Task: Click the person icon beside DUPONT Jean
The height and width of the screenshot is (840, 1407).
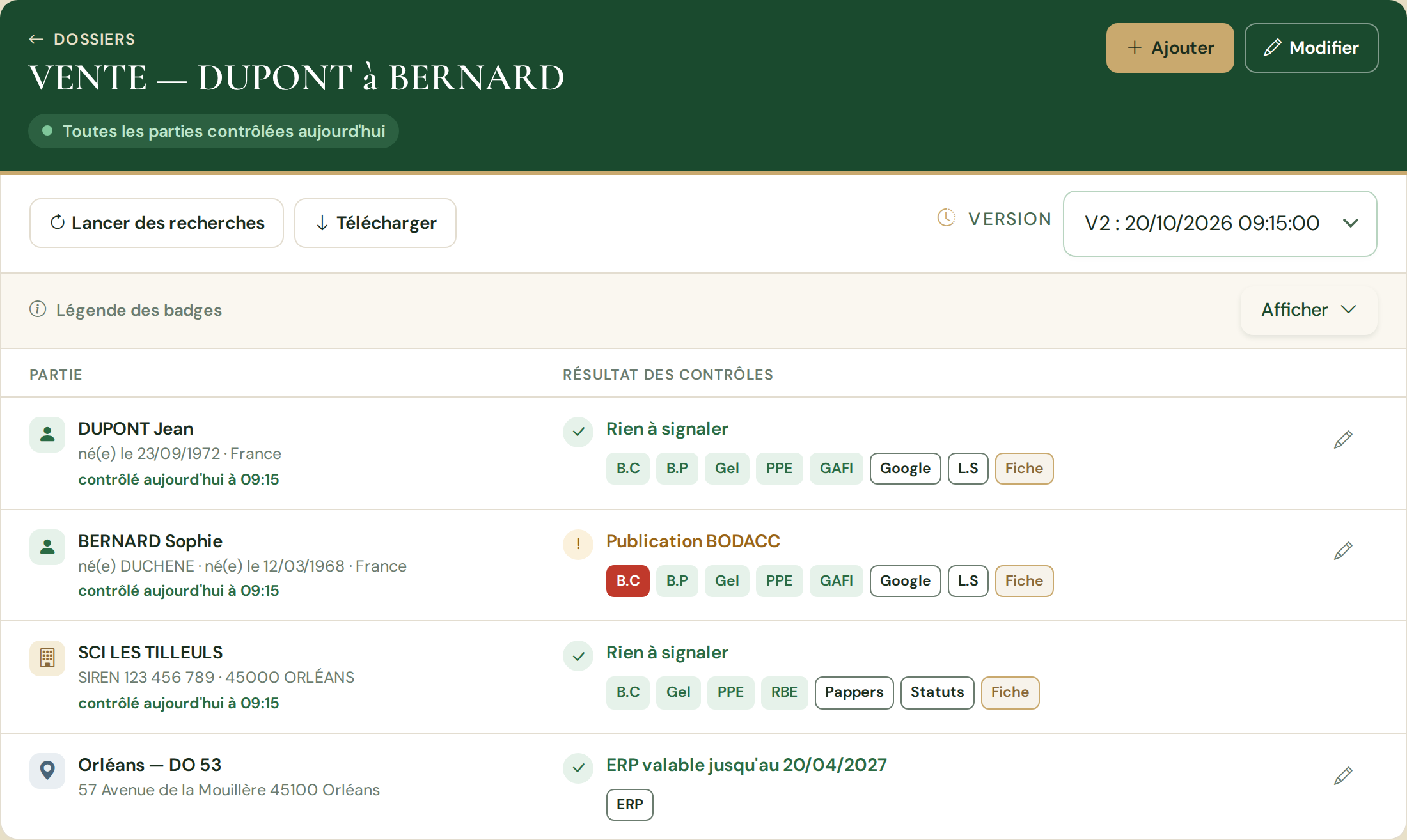Action: pyautogui.click(x=47, y=435)
